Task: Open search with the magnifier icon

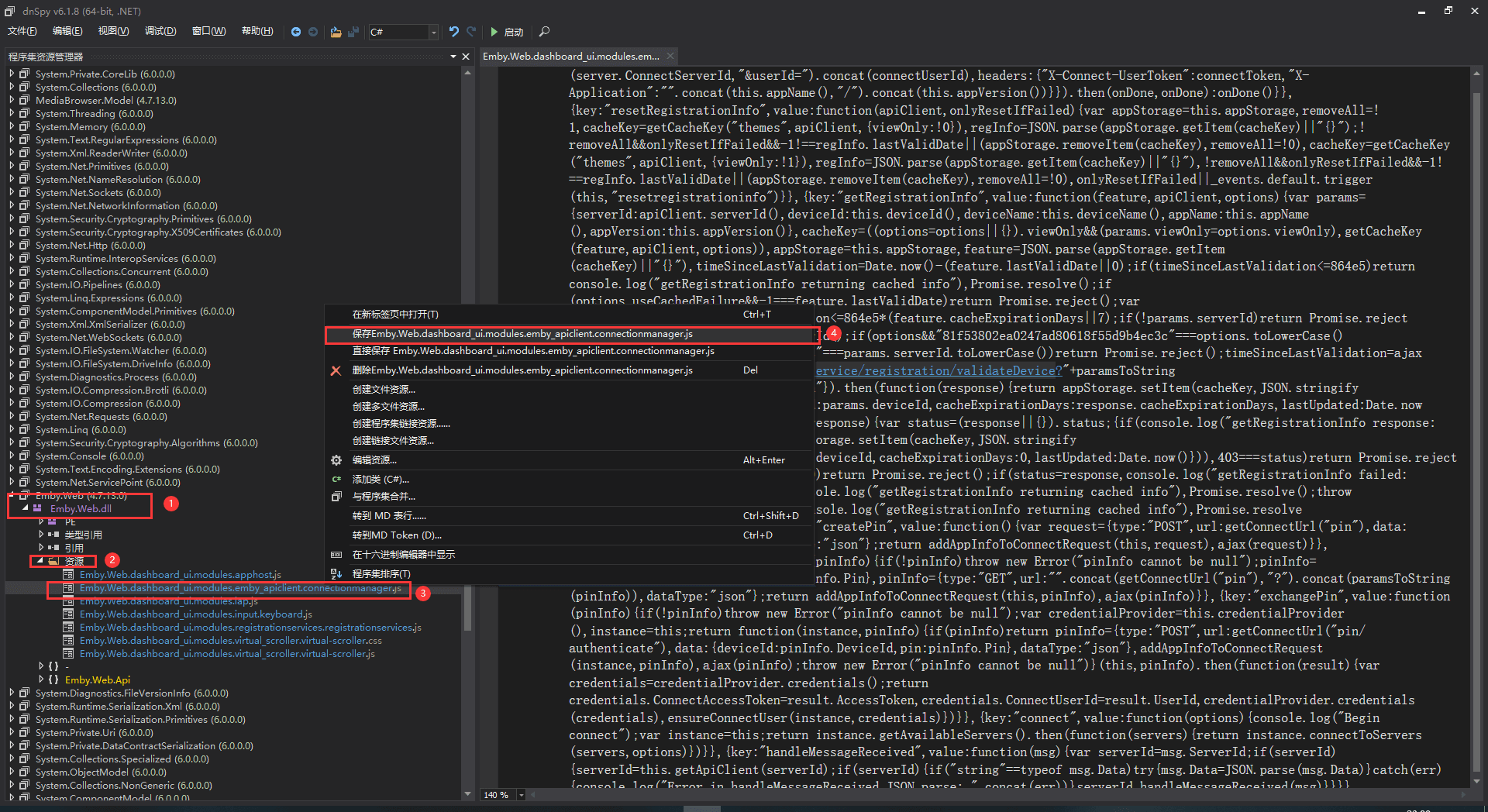Action: (x=543, y=32)
